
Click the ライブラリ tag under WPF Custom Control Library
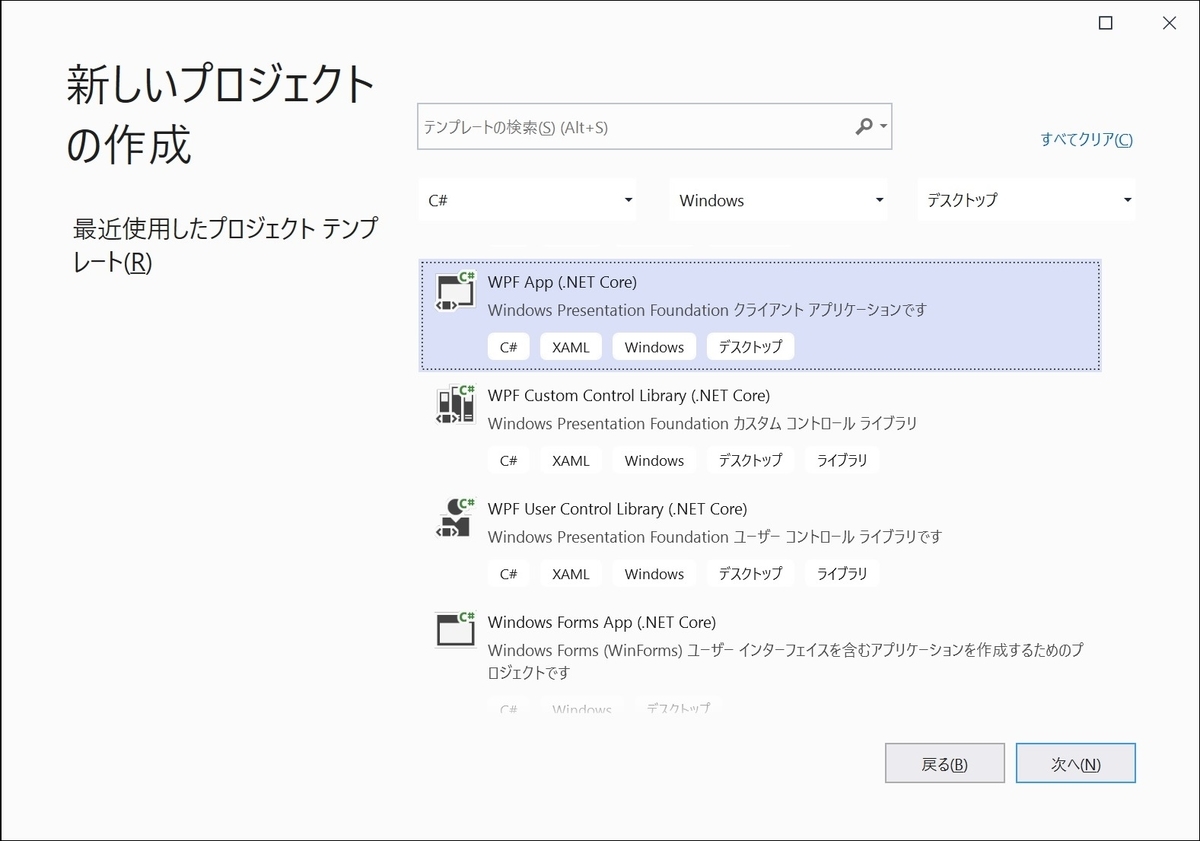point(842,460)
